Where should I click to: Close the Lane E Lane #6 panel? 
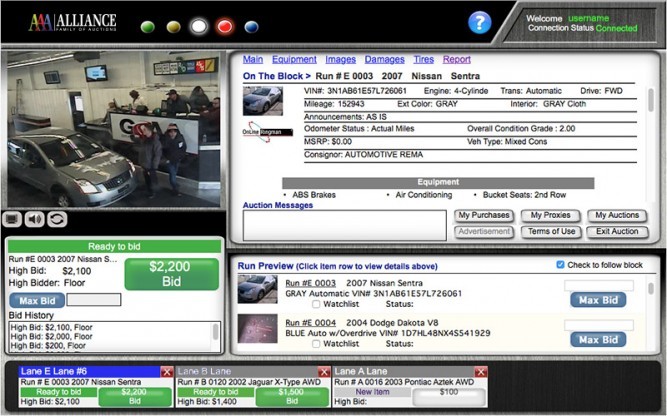(166, 372)
